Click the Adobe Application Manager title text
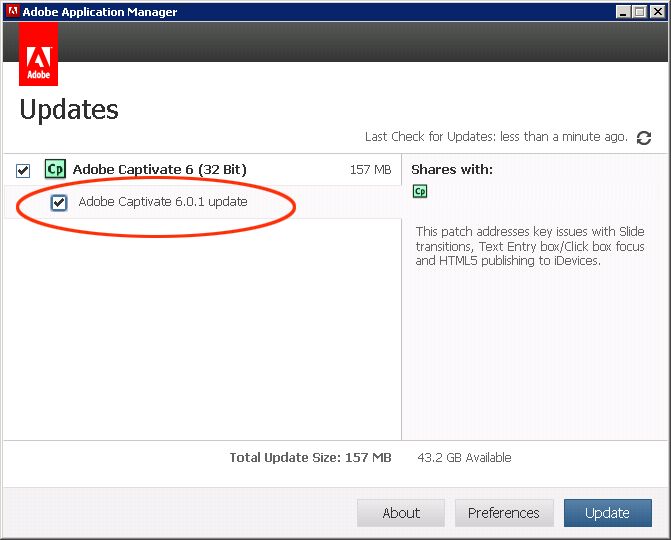 point(100,12)
